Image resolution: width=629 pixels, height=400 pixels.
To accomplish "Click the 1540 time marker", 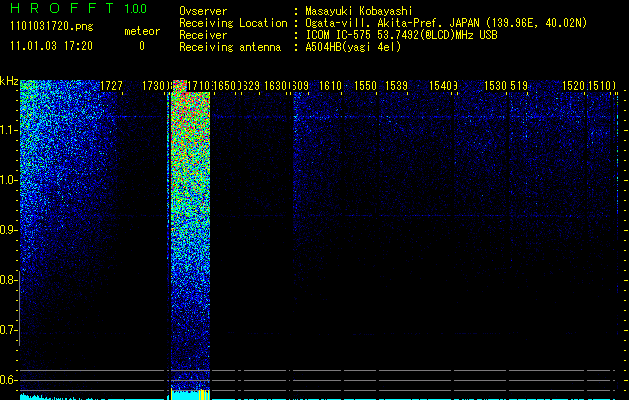I will coord(440,86).
